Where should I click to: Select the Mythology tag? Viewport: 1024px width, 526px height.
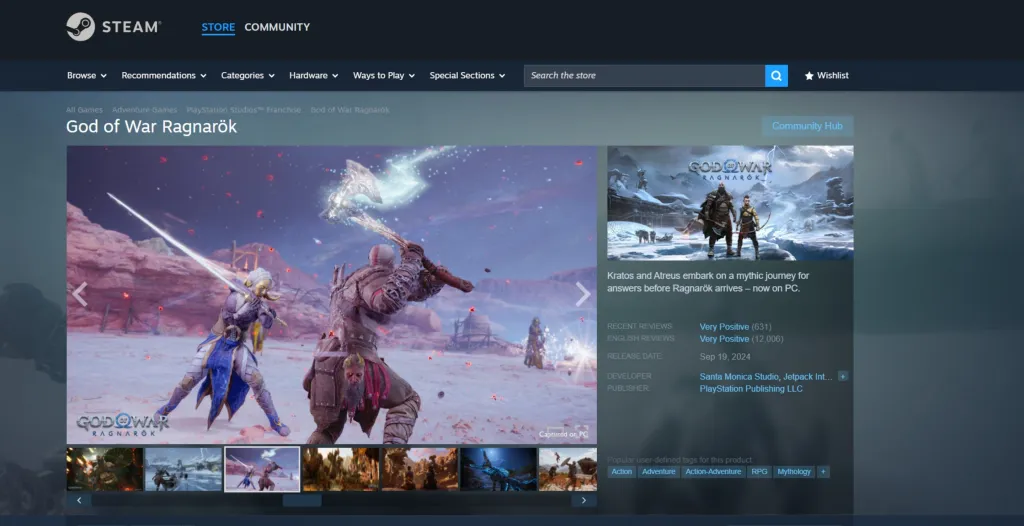(794, 472)
